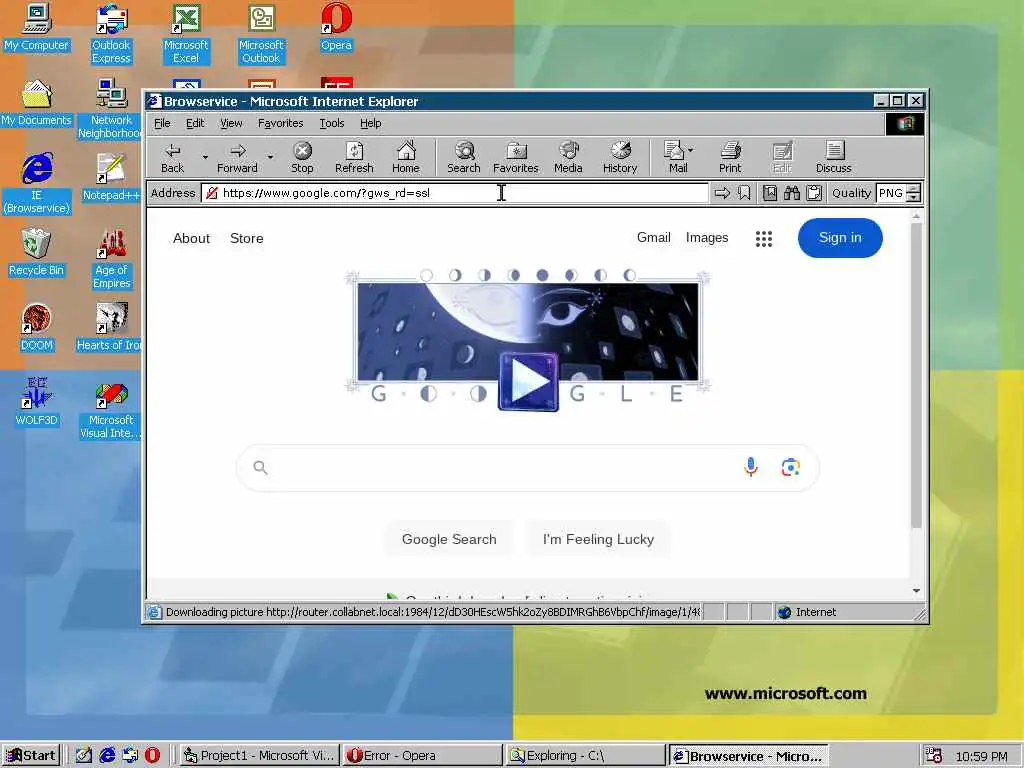This screenshot has width=1024, height=768.
Task: Open the Gmail link
Action: 654,238
